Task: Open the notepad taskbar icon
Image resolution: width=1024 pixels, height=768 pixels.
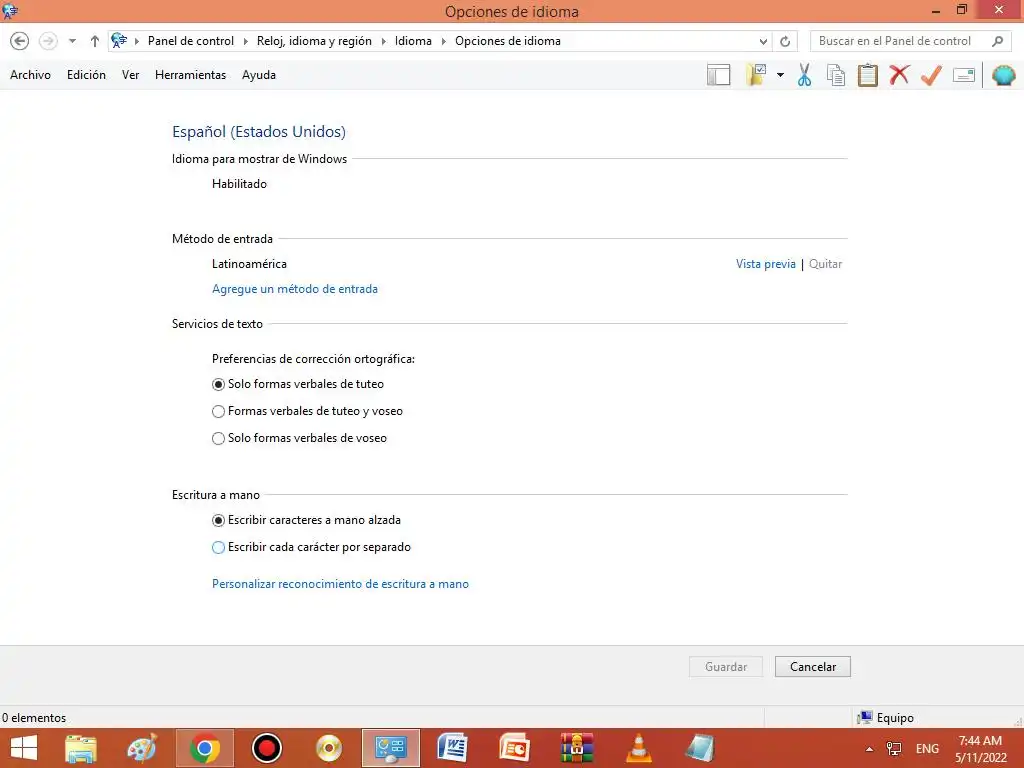Action: [x=701, y=748]
